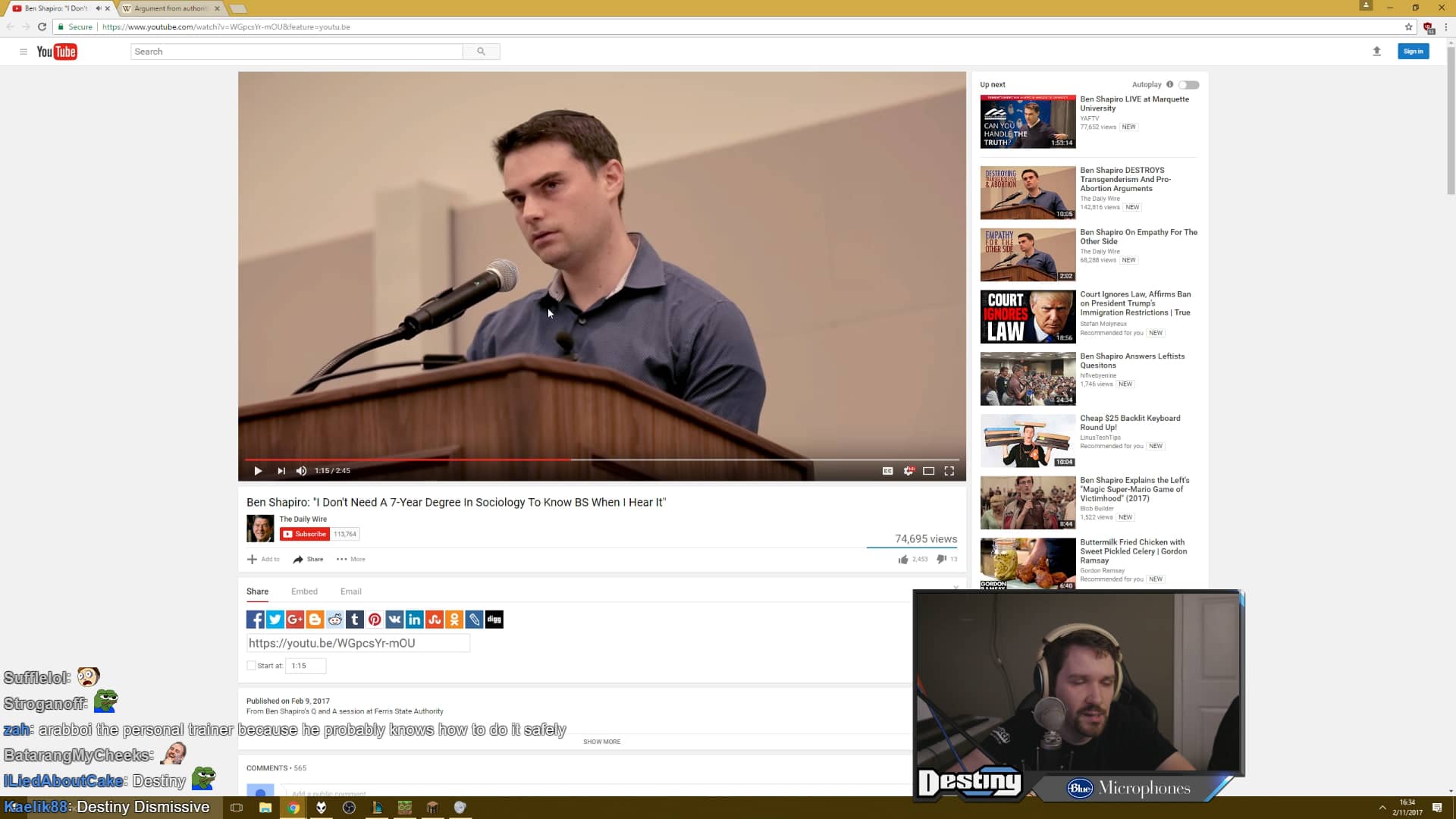1456x819 pixels.
Task: Share the video to Facebook
Action: 255,619
